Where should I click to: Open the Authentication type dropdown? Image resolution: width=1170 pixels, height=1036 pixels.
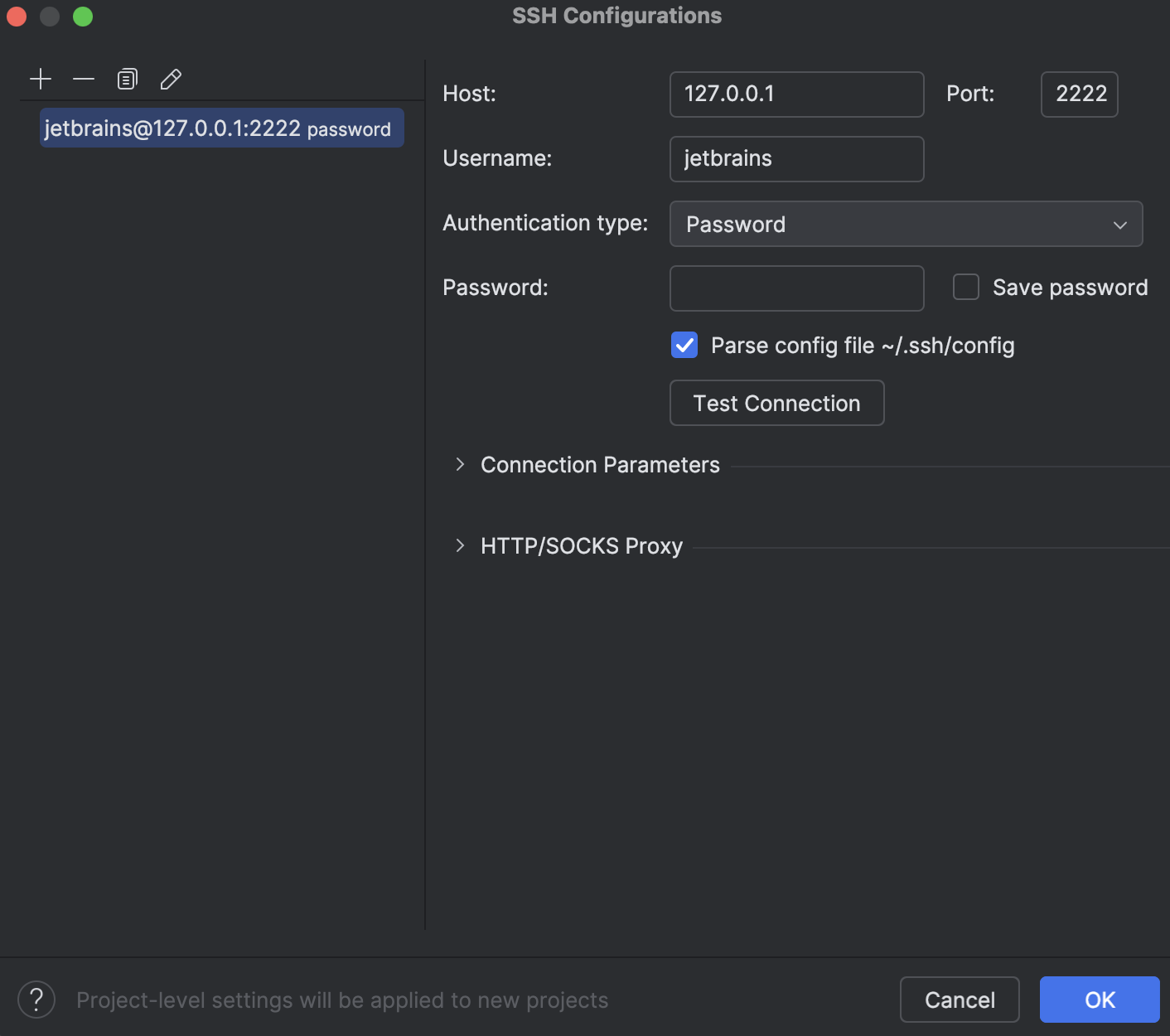click(906, 224)
